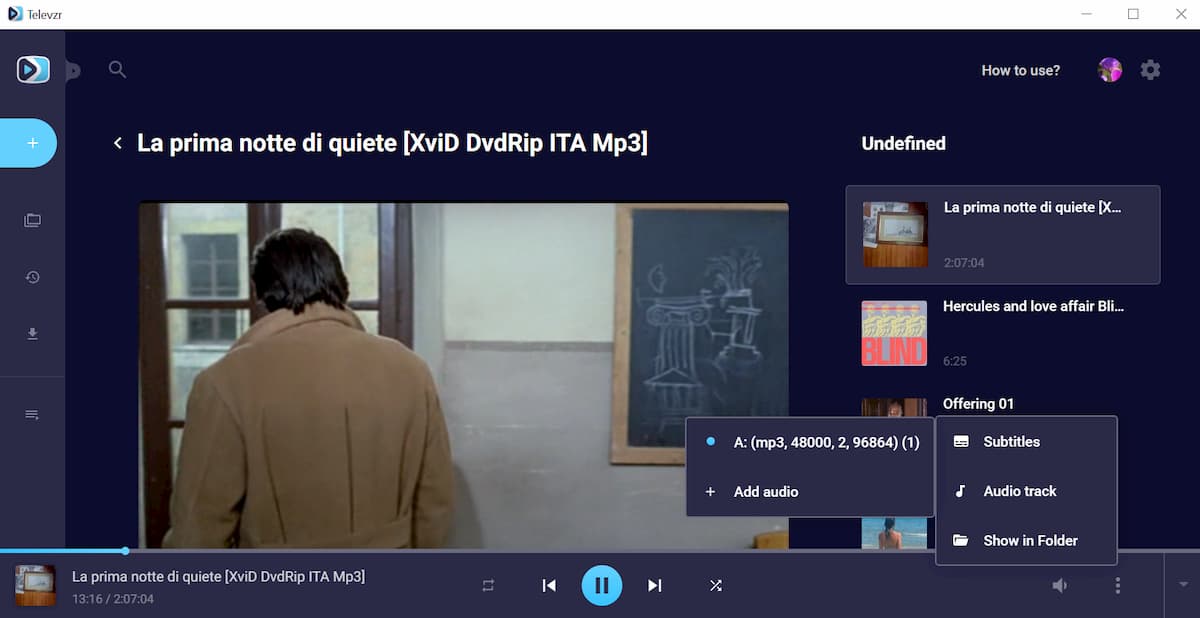Open the history clock sidebar icon
This screenshot has width=1200, height=618.
click(32, 277)
